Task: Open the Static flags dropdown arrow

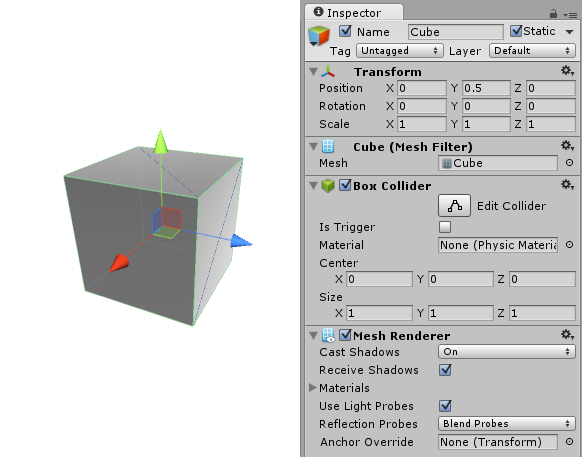Action: (570, 32)
